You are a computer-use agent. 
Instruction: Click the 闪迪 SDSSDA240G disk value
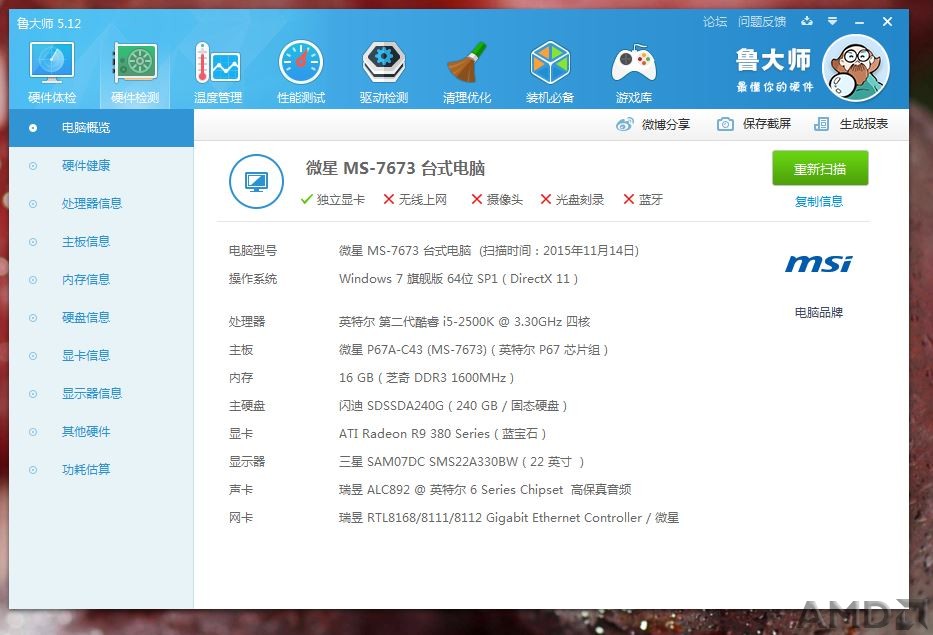pos(453,406)
